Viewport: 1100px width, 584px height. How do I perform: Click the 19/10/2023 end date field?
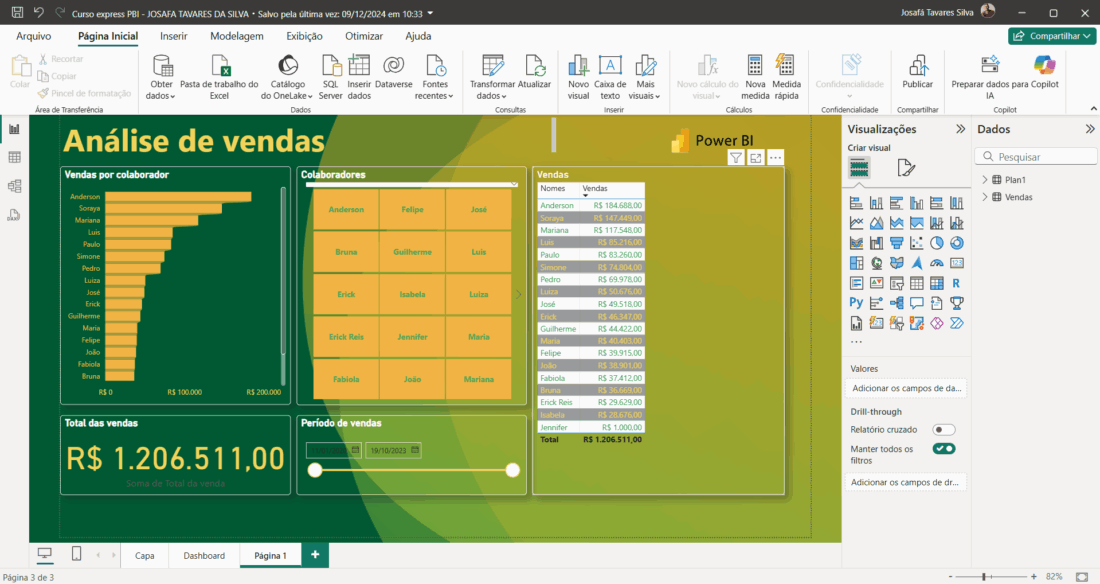pyautogui.click(x=393, y=450)
